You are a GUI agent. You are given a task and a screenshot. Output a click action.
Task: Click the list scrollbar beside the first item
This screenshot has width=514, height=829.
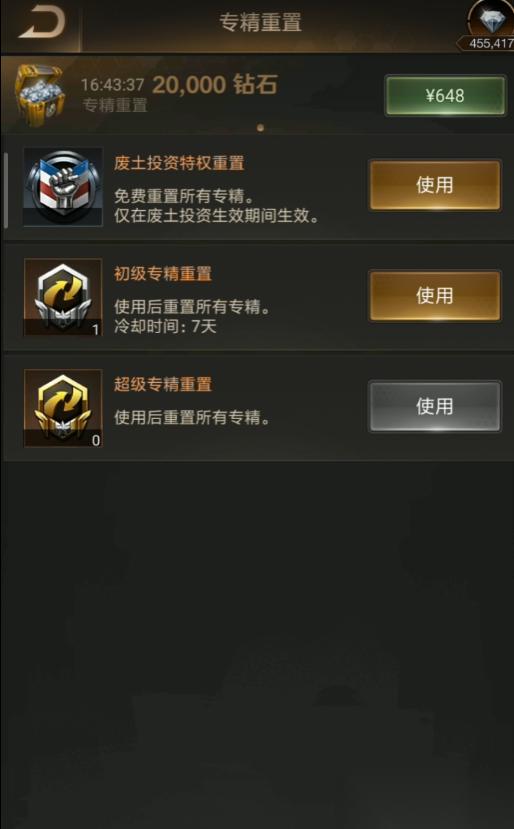pos(6,190)
